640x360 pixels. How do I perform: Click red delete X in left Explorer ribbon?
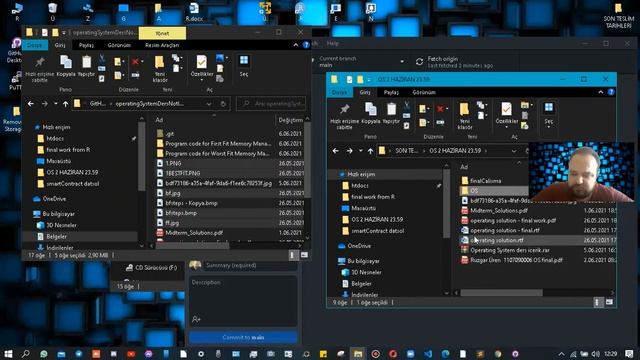(135, 62)
